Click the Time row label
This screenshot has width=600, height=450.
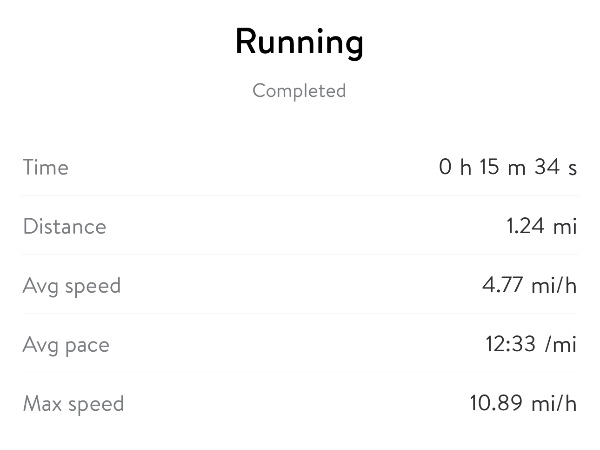pos(46,167)
